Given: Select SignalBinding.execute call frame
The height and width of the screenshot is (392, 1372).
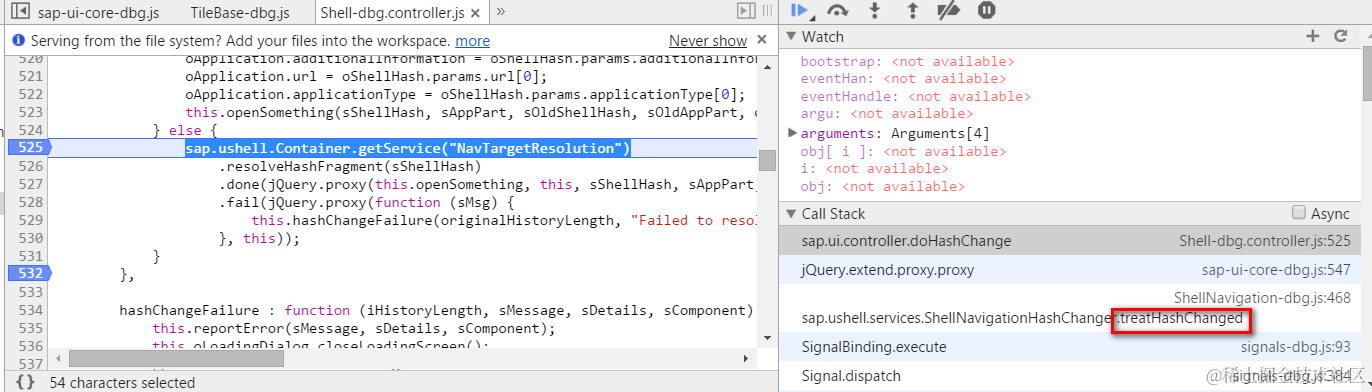Looking at the screenshot, I should pyautogui.click(x=1070, y=347).
